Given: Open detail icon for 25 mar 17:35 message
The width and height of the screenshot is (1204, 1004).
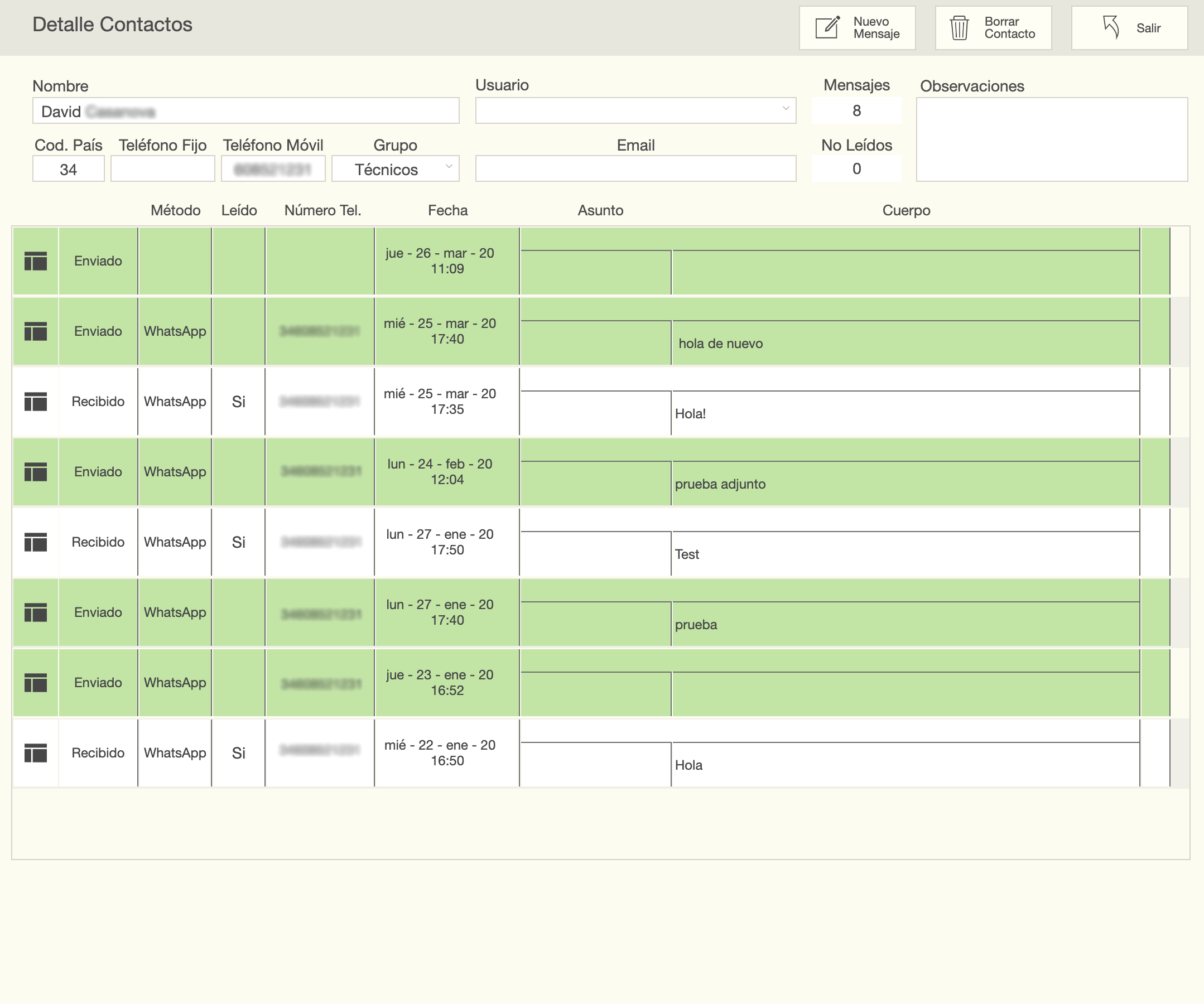Looking at the screenshot, I should (x=36, y=402).
